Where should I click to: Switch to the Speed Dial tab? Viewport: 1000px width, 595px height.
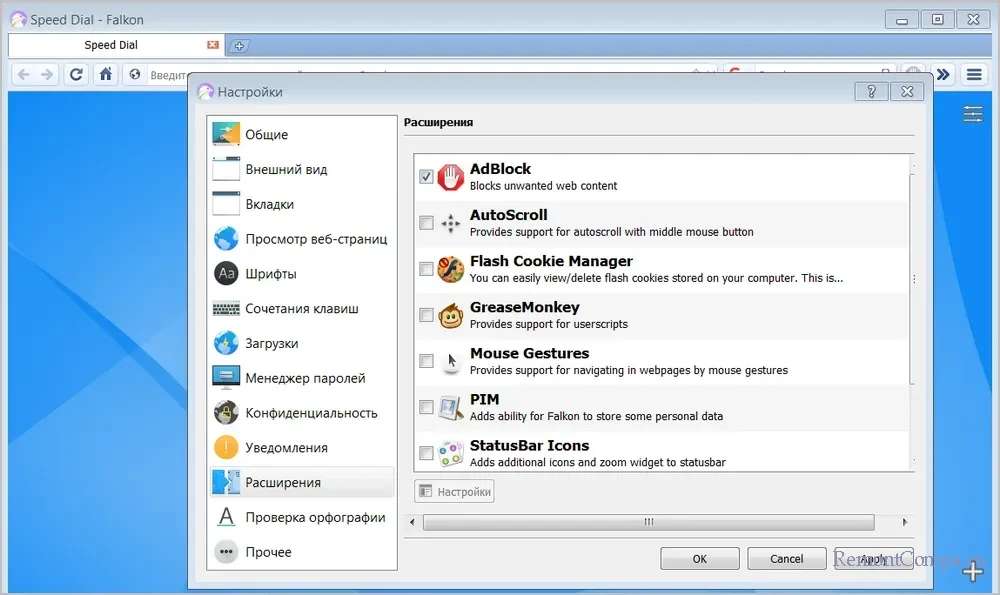(116, 45)
